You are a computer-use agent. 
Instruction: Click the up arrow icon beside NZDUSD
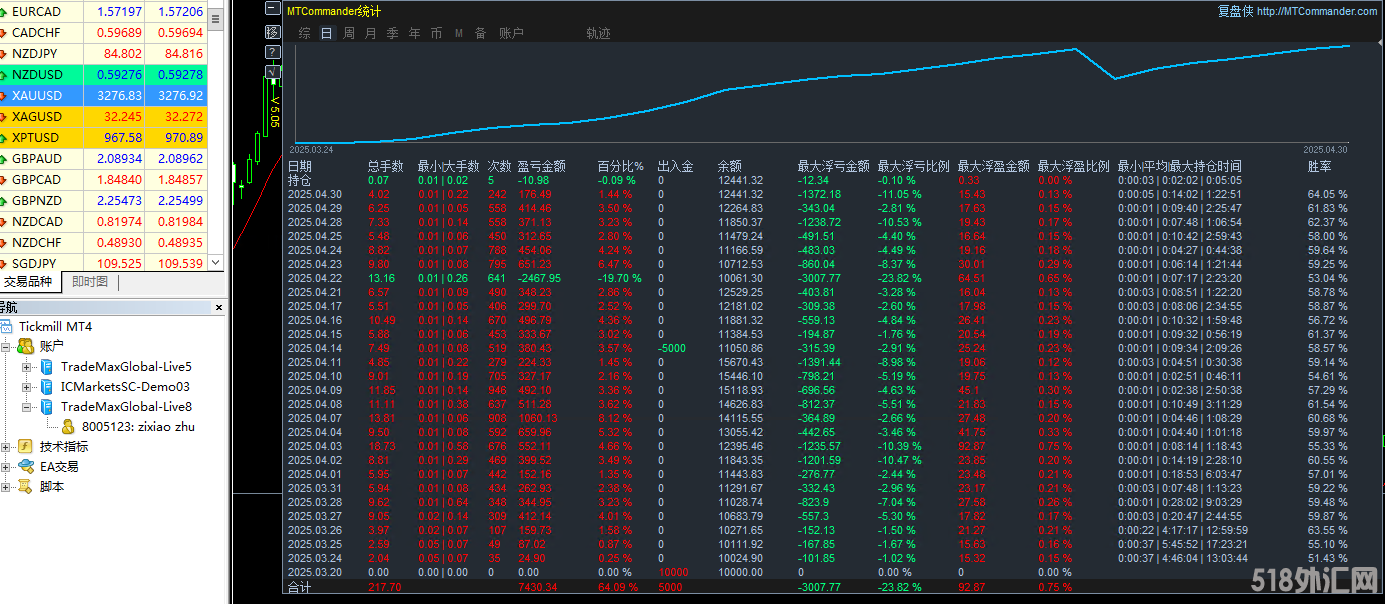3,75
